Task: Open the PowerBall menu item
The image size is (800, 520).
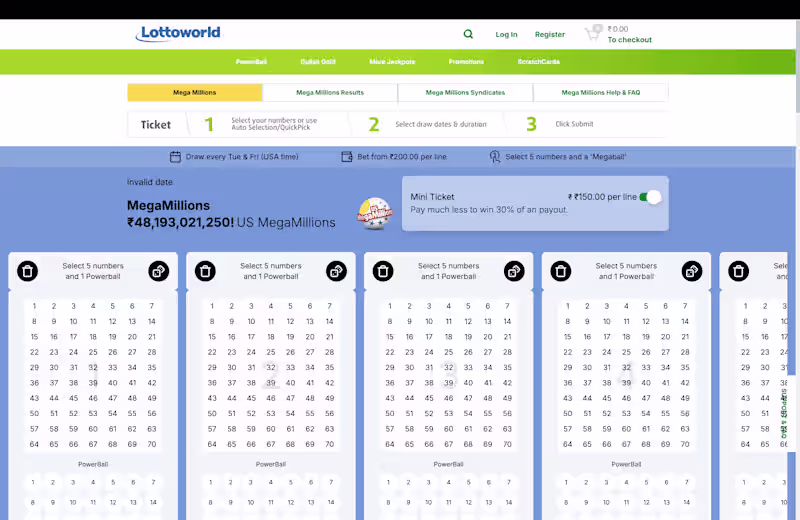Action: pyautogui.click(x=251, y=62)
